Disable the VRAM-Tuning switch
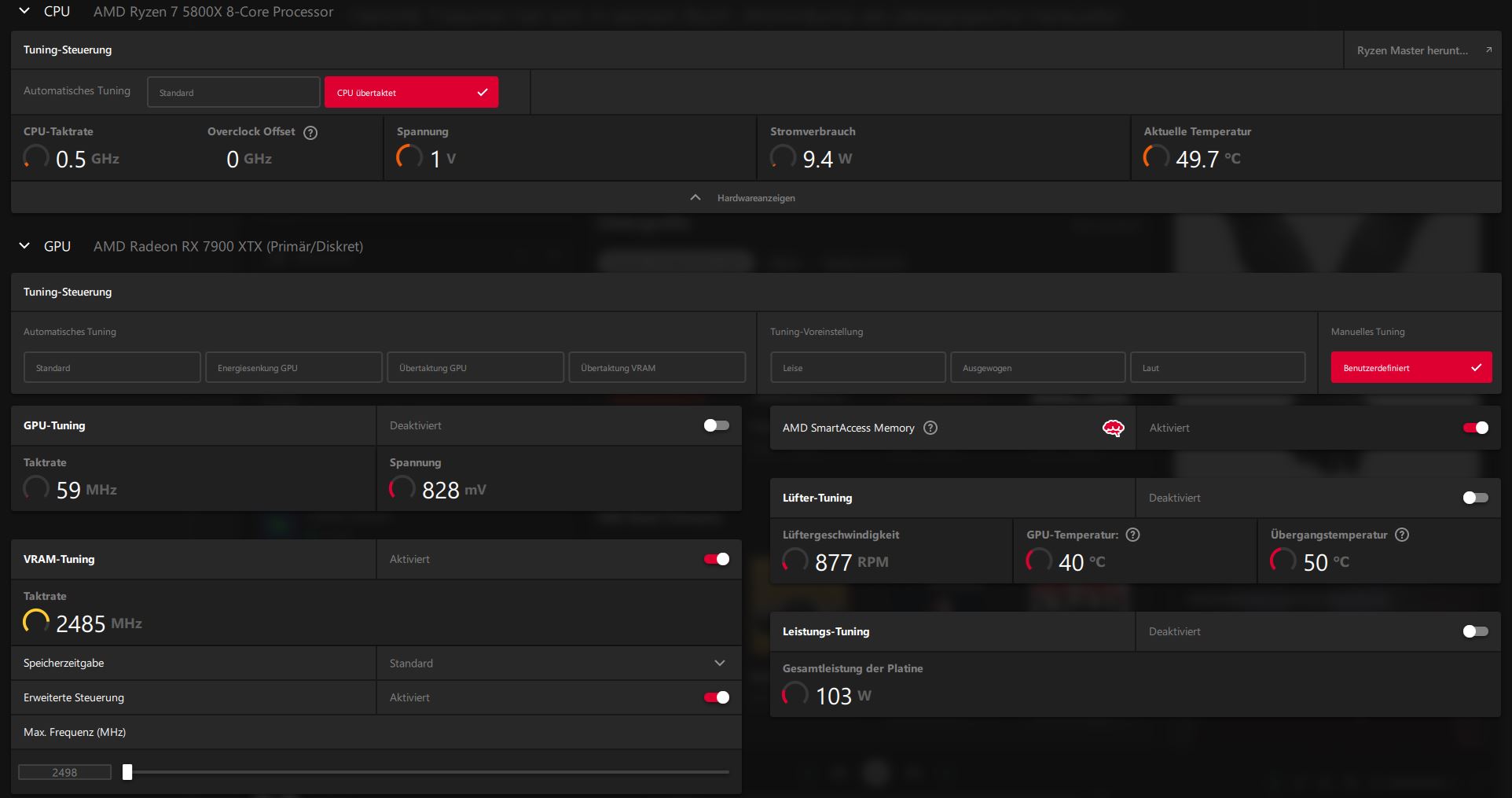 tap(717, 559)
